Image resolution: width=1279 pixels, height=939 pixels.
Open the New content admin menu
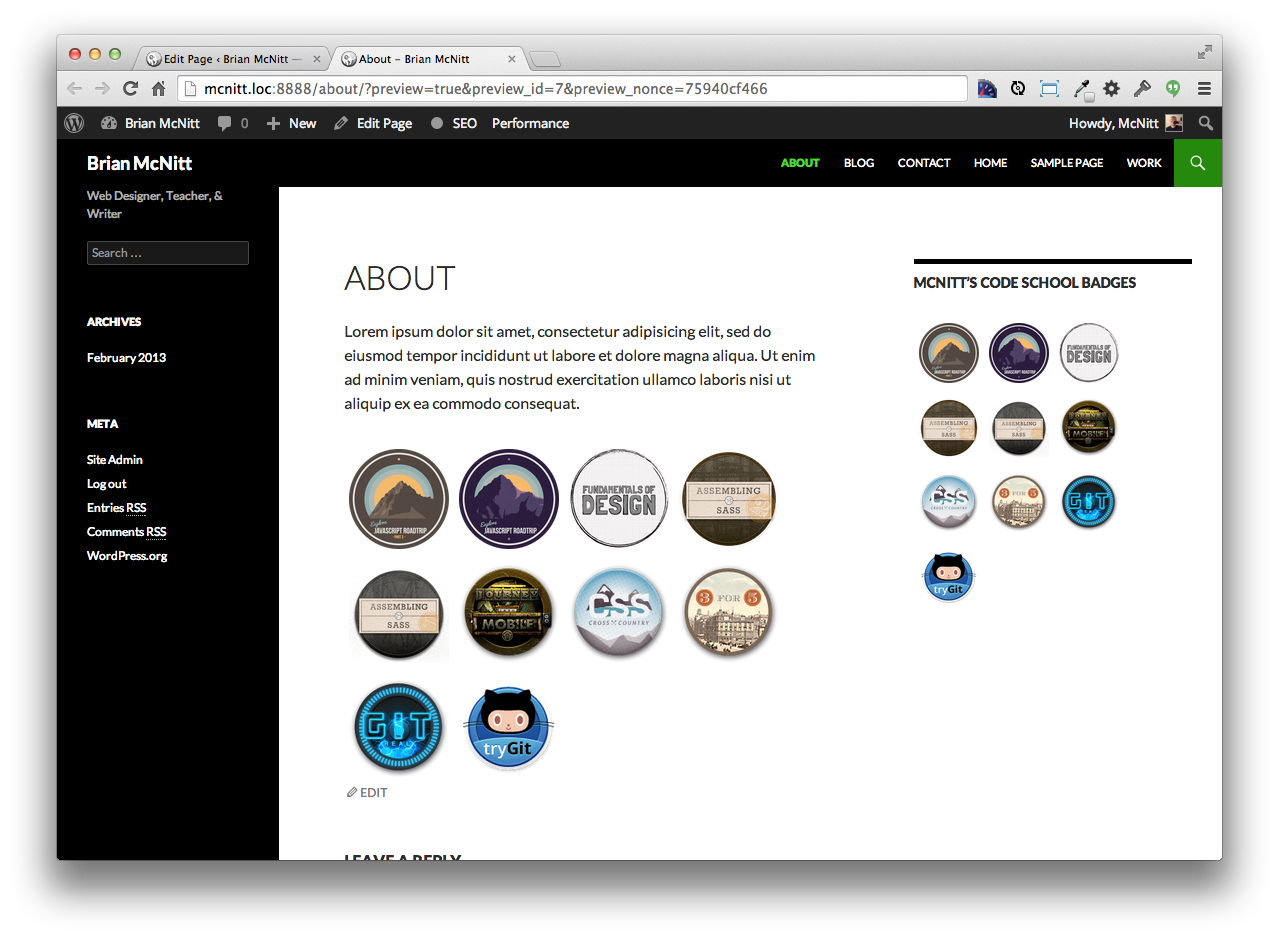tap(291, 123)
